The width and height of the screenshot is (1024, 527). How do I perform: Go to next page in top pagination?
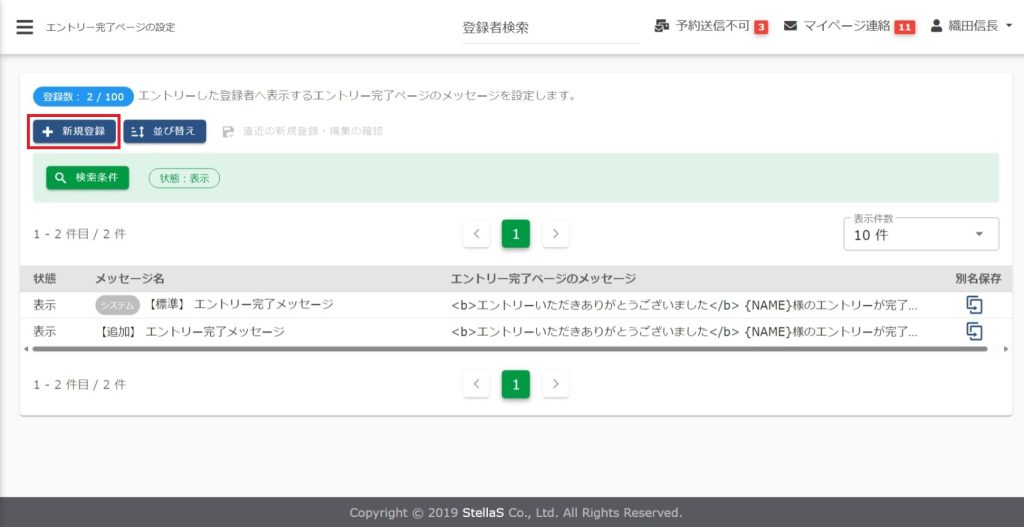[555, 234]
